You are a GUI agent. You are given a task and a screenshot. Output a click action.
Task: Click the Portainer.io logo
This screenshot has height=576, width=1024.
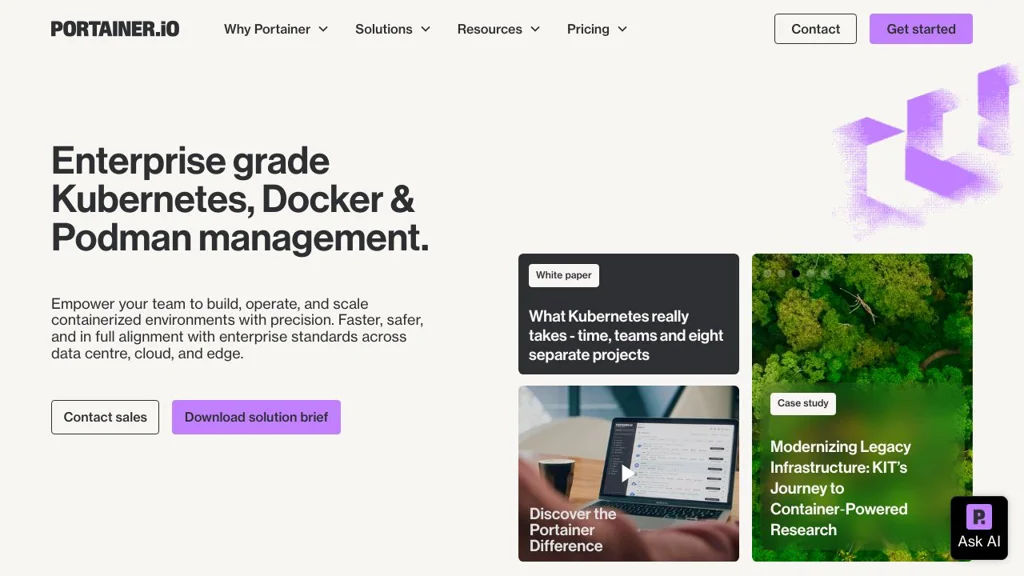click(x=115, y=29)
